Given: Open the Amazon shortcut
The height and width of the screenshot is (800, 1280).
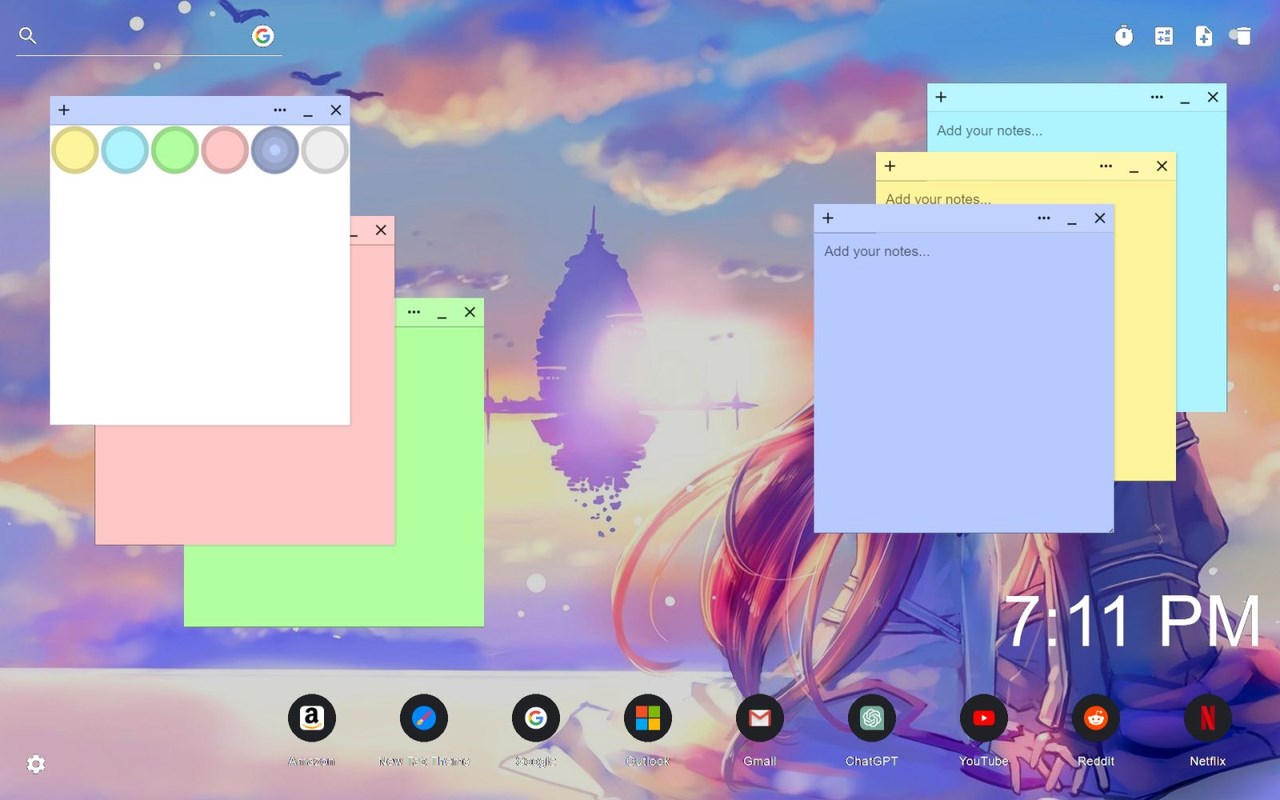Looking at the screenshot, I should [312, 718].
